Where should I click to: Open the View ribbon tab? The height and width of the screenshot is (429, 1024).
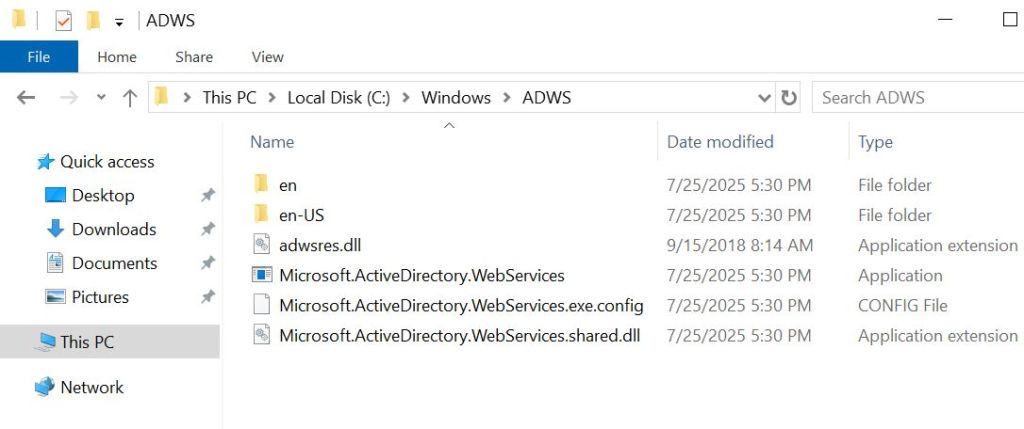coord(267,57)
